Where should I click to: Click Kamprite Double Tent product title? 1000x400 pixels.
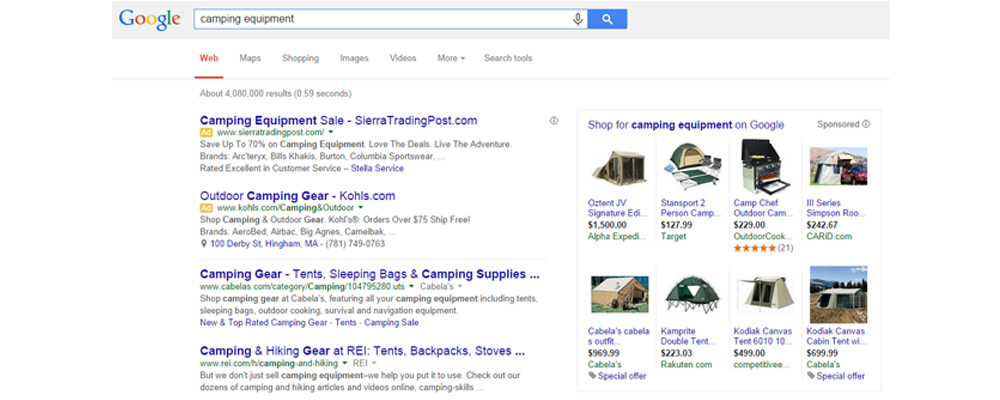(689, 336)
